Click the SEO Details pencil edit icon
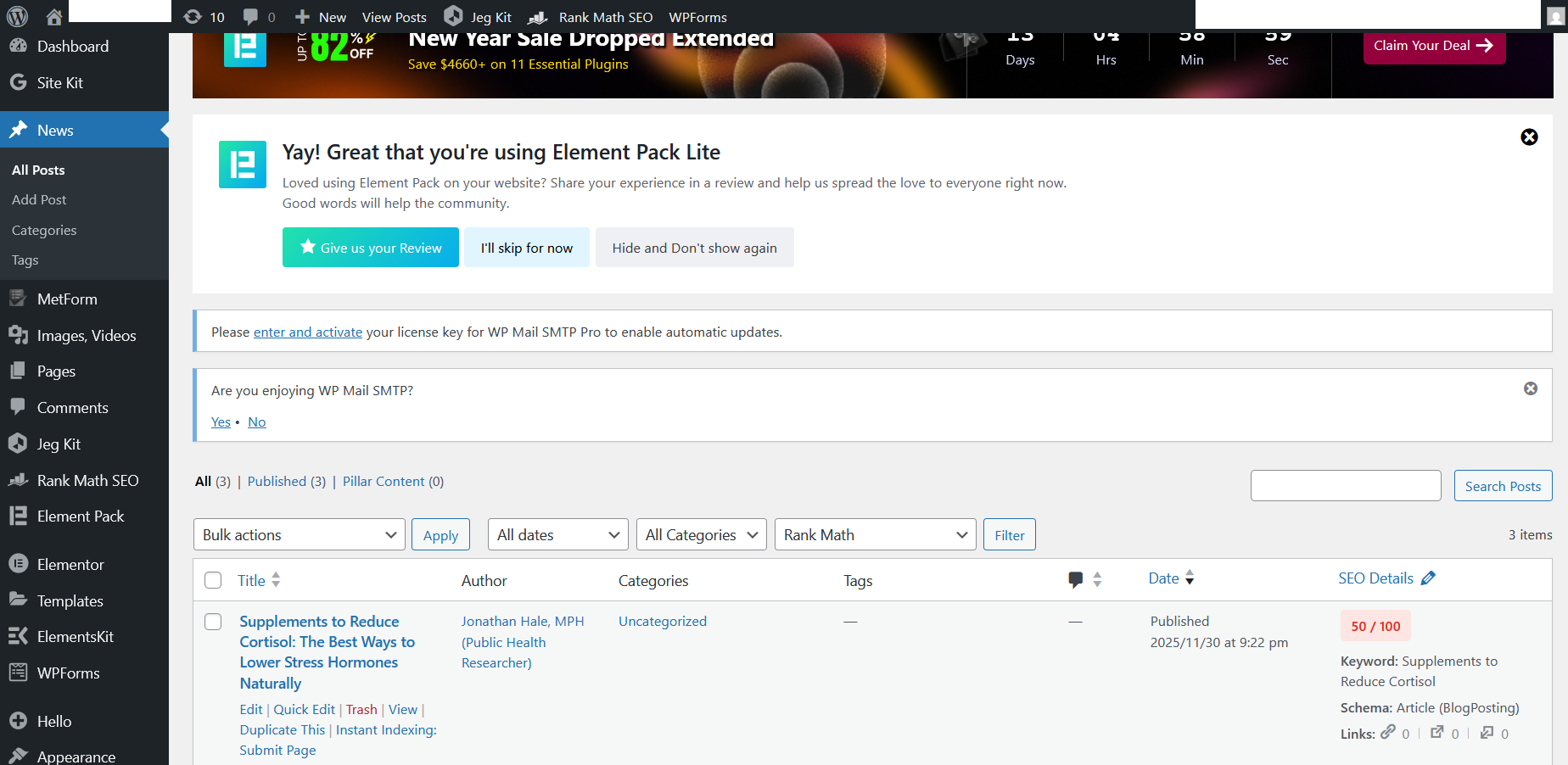Viewport: 1568px width, 765px height. click(1428, 578)
